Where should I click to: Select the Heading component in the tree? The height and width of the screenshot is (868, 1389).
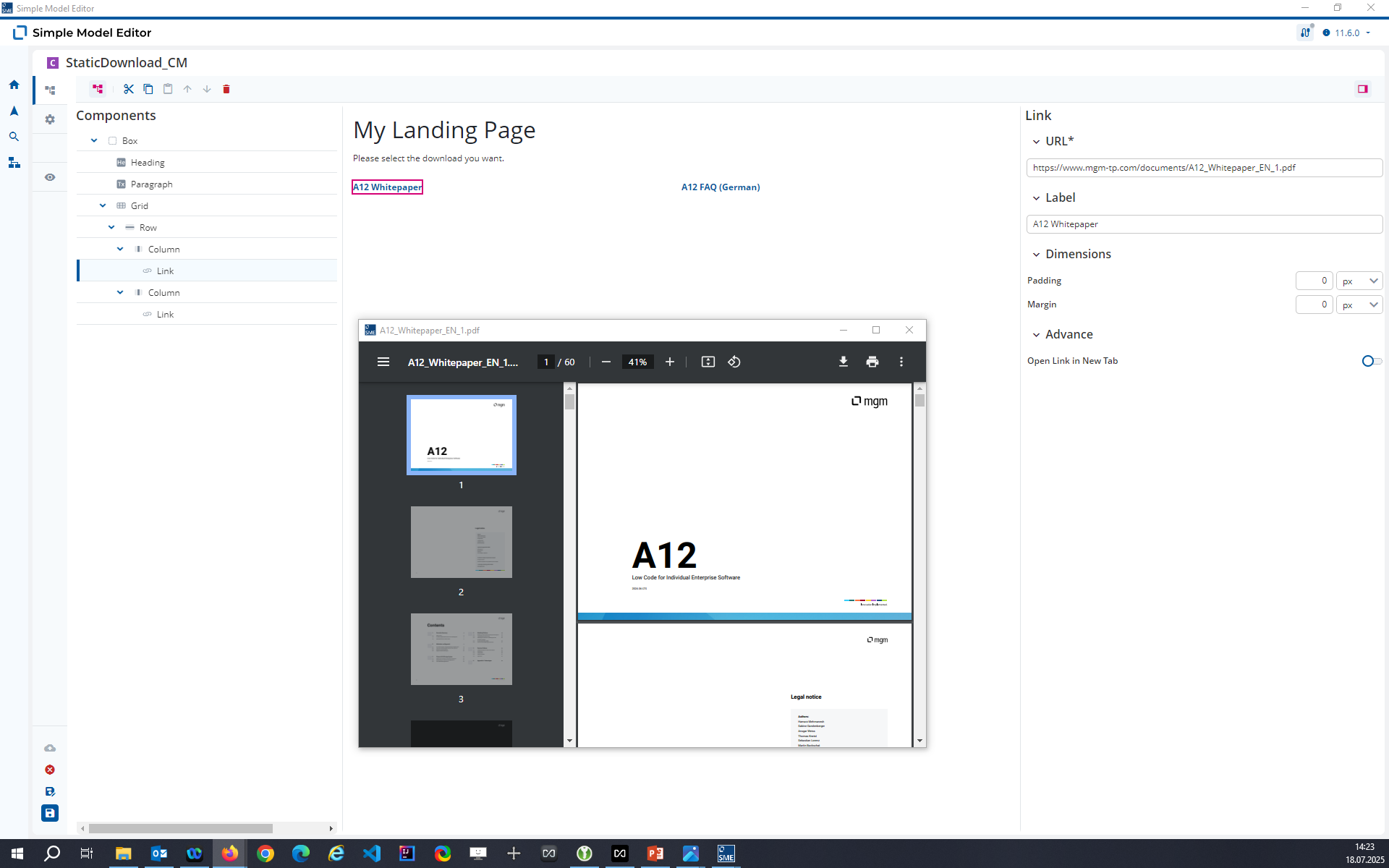pos(207,162)
